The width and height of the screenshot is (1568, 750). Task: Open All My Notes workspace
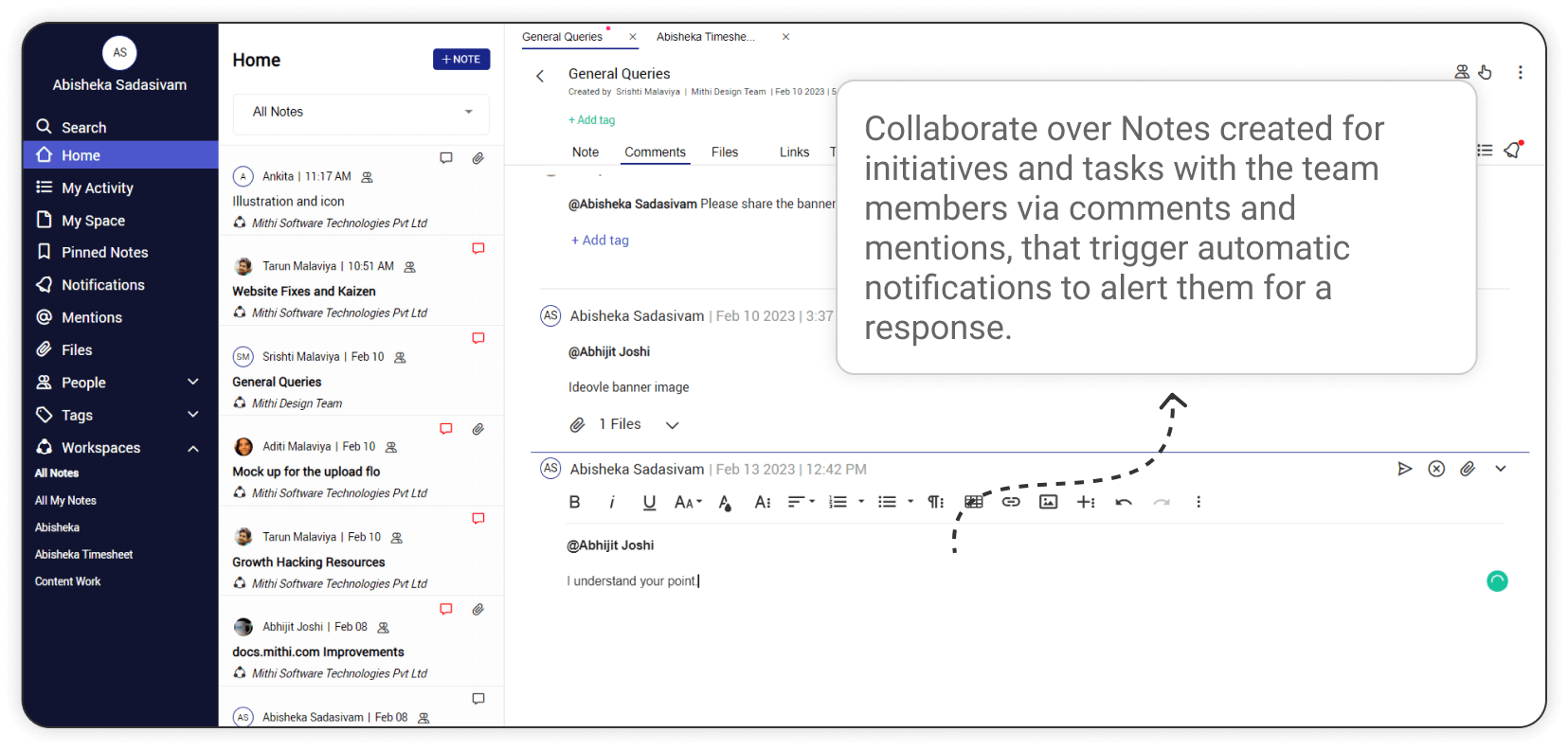click(x=65, y=500)
